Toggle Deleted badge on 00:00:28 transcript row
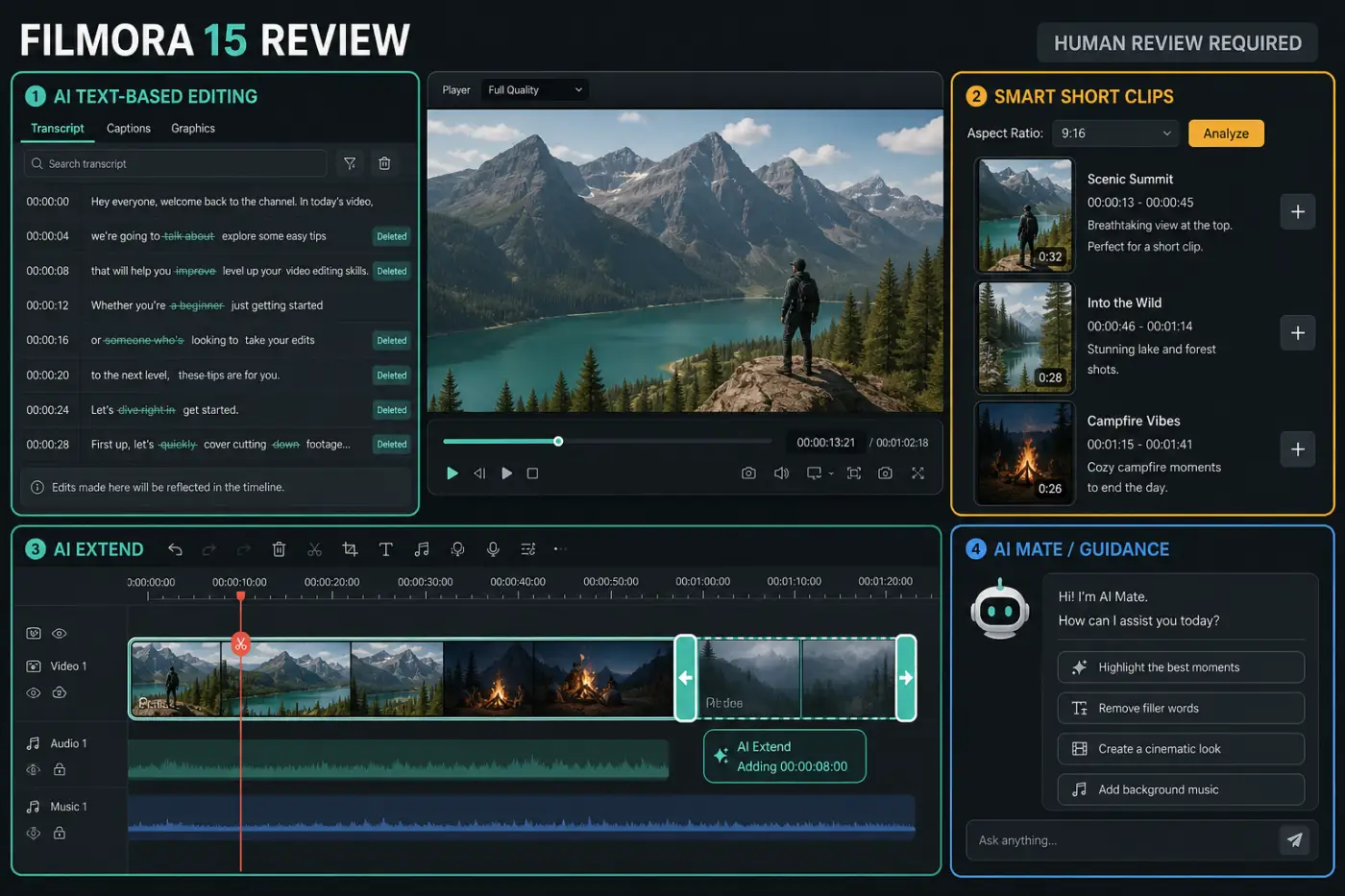 coord(392,445)
